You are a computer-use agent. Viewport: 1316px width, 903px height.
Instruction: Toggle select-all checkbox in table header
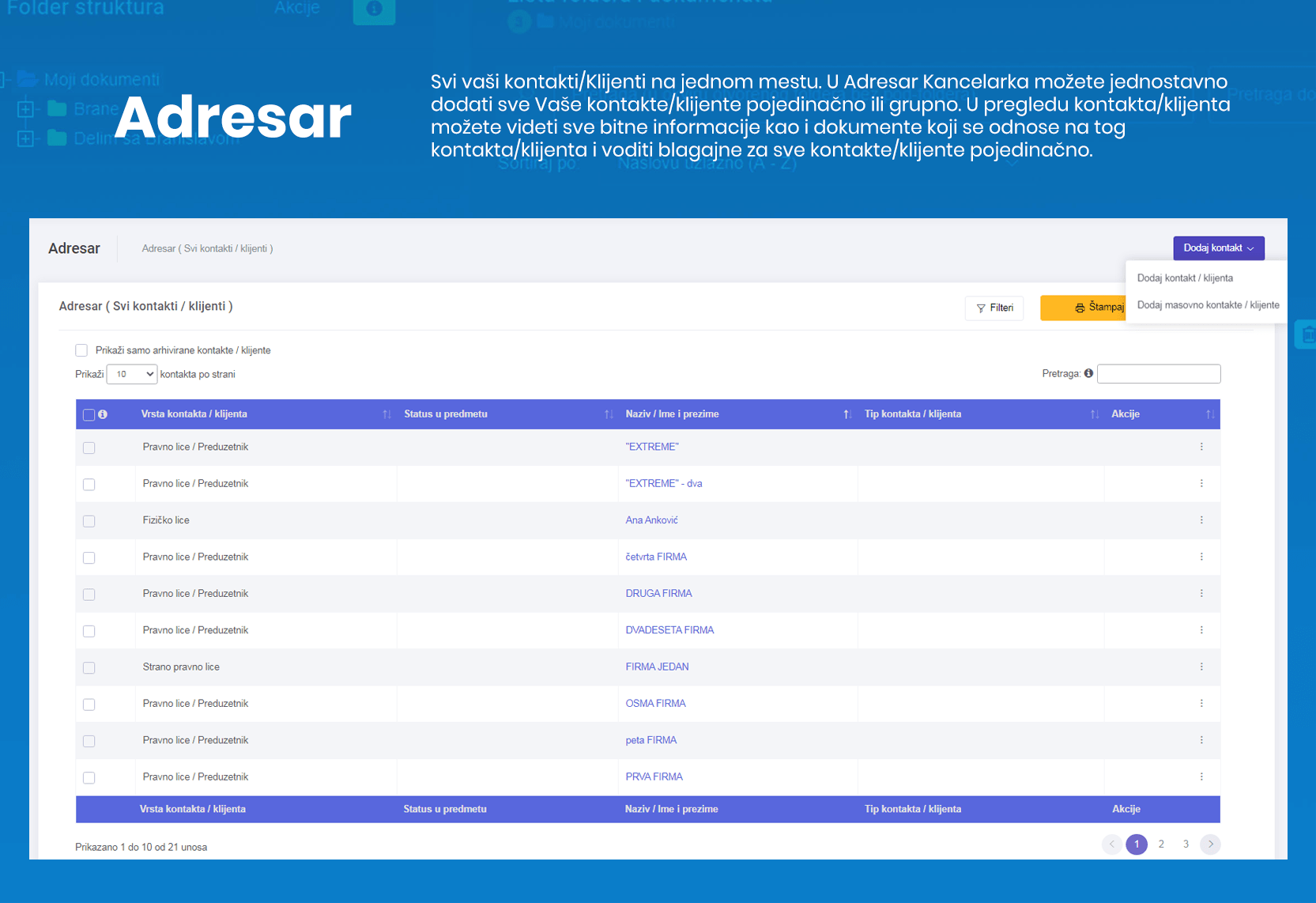89,415
